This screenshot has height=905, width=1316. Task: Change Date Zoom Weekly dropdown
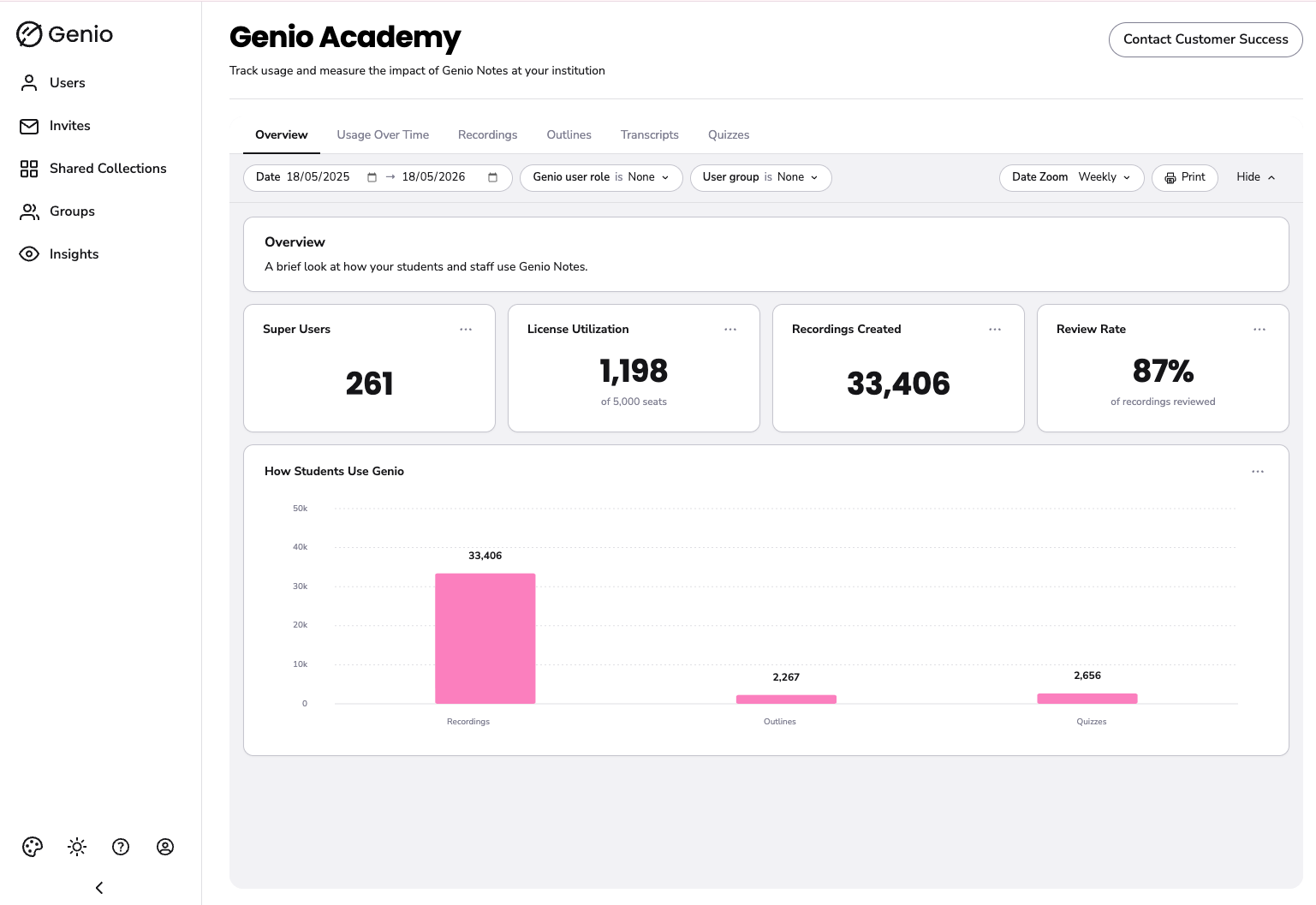(1071, 177)
